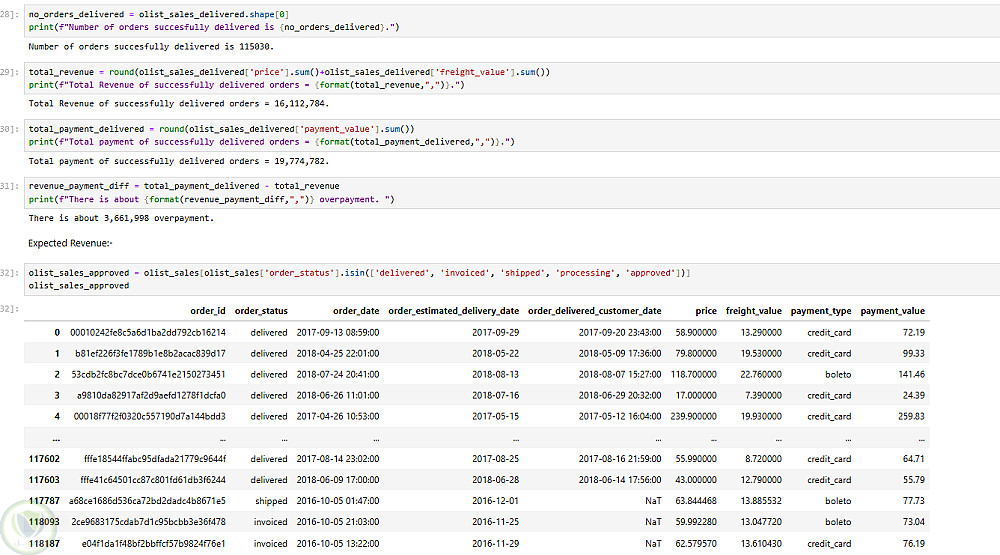Click code cell 29 computing total_revenue
The image size is (1000, 555).
pos(512,78)
